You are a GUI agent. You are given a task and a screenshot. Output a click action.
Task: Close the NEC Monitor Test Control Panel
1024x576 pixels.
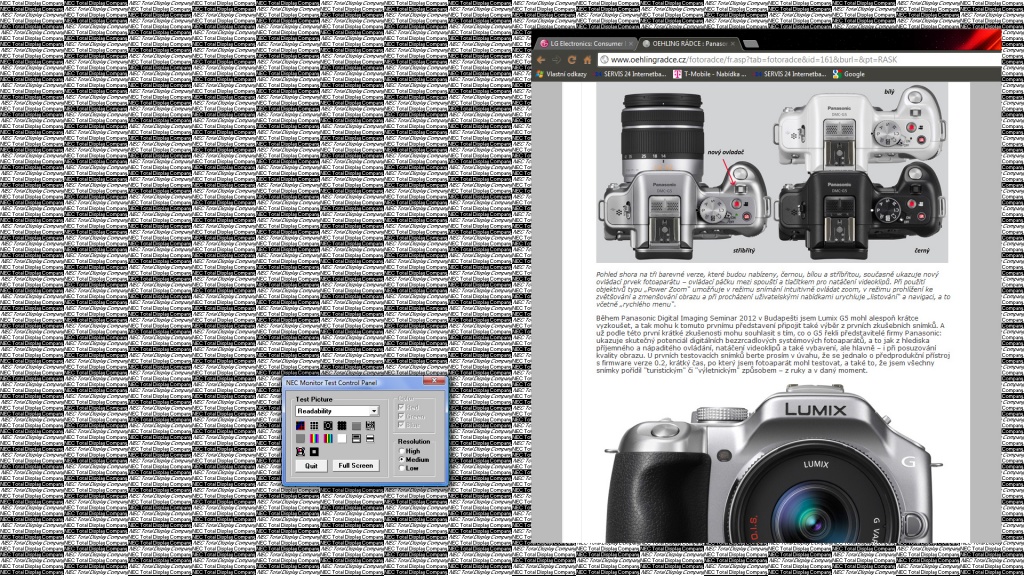[434, 381]
